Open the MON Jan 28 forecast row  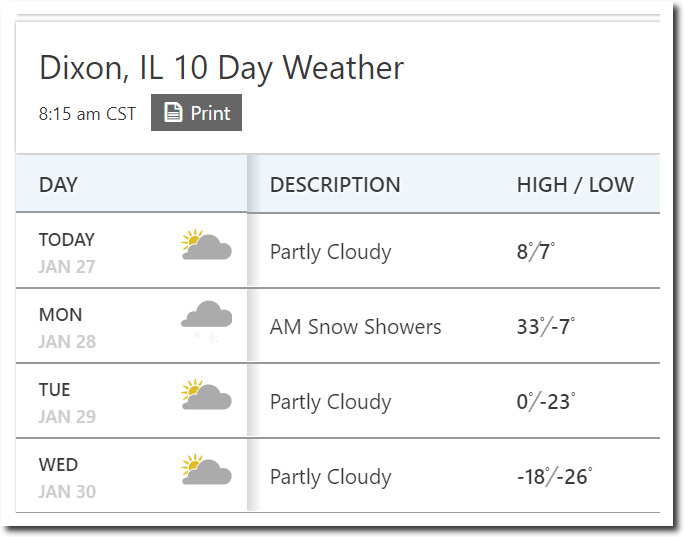338,325
